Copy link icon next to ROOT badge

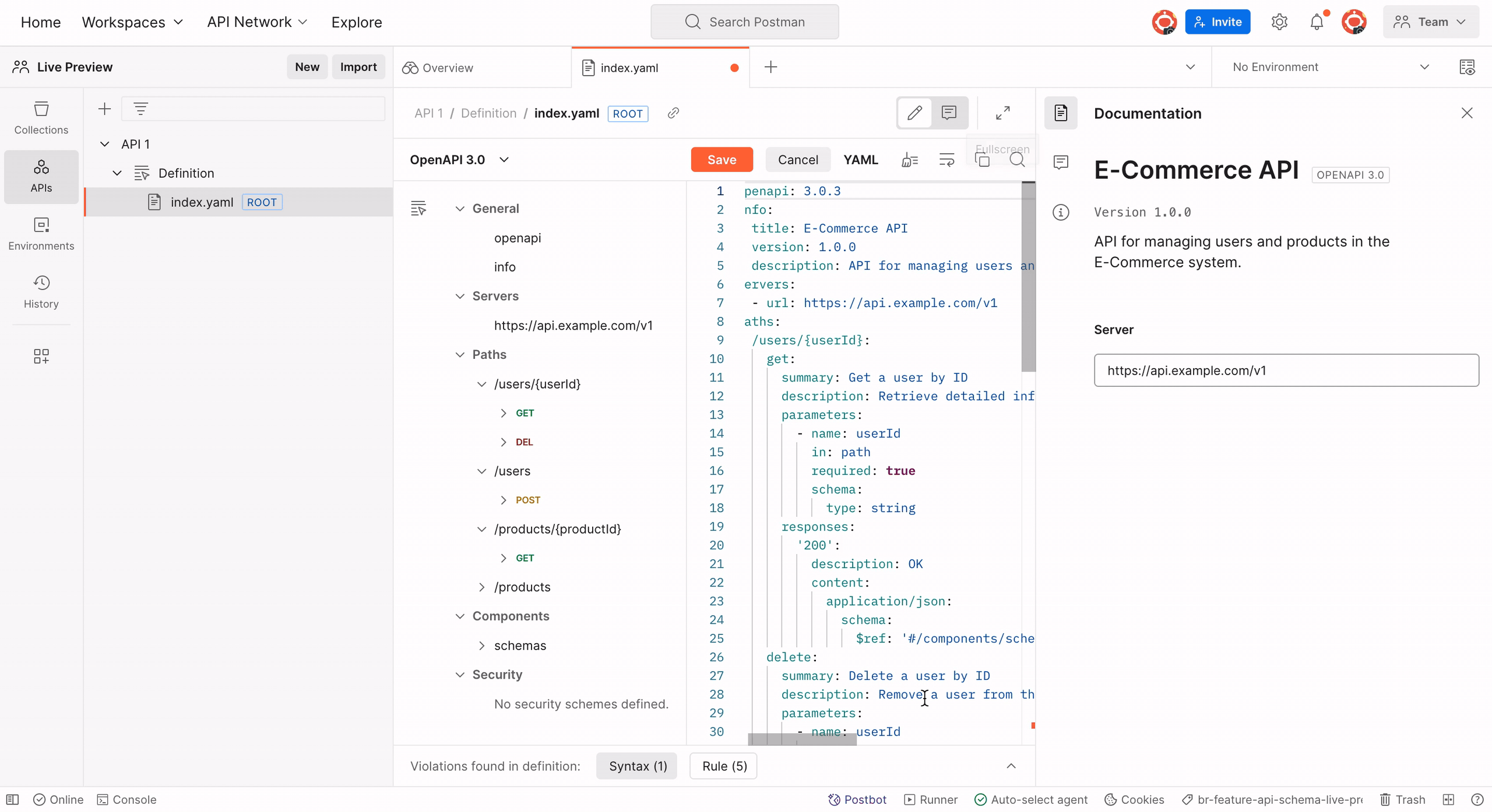point(673,113)
